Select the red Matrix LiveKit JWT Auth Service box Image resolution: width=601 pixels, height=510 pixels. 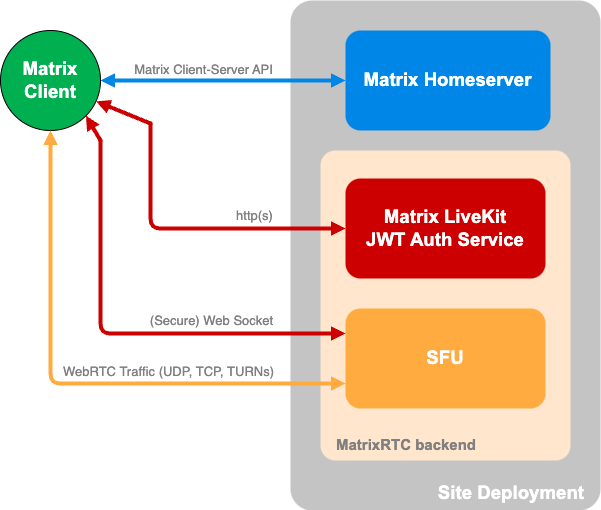click(445, 228)
